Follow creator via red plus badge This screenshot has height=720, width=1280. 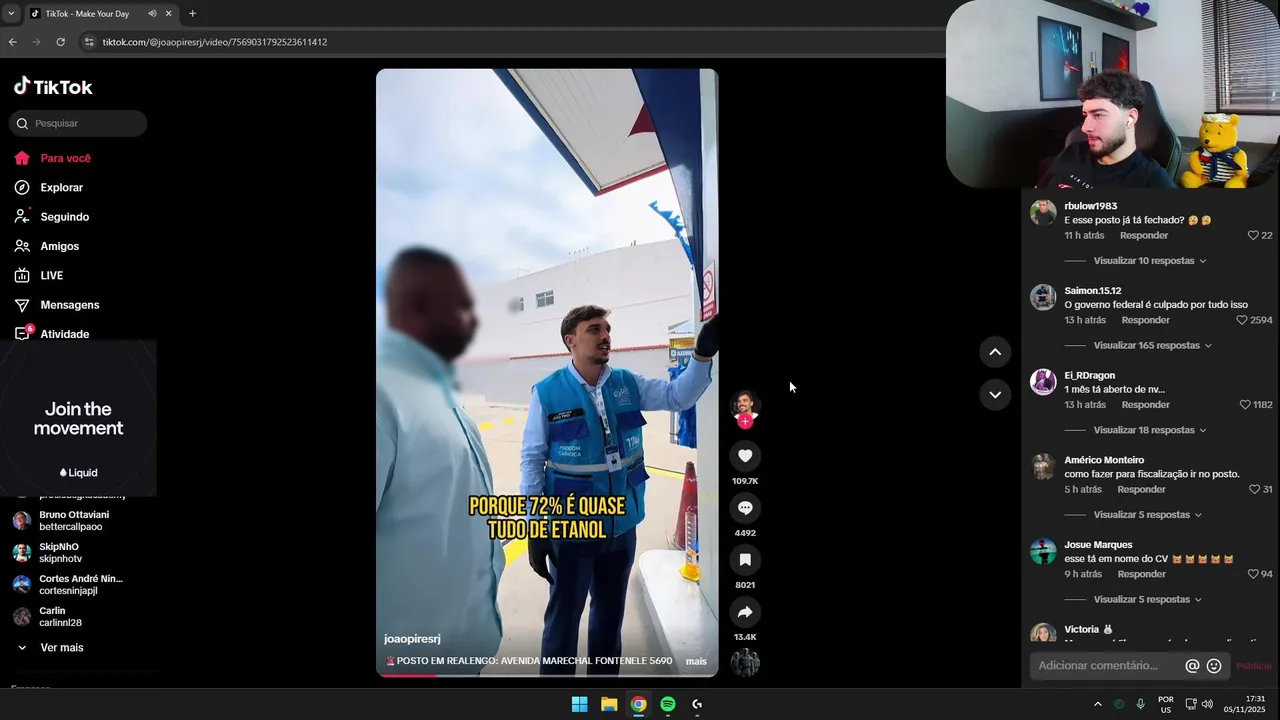click(745, 422)
